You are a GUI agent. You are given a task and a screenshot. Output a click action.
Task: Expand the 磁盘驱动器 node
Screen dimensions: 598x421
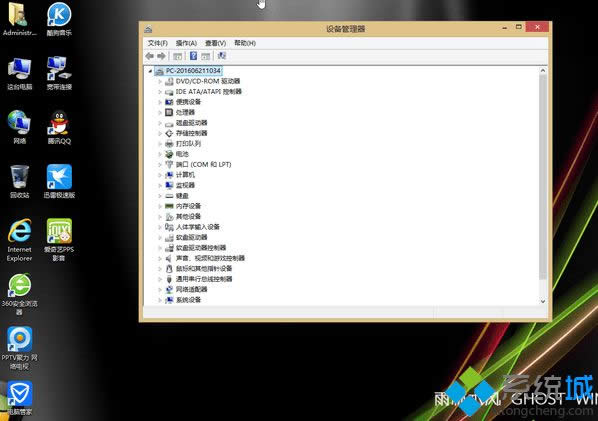160,123
